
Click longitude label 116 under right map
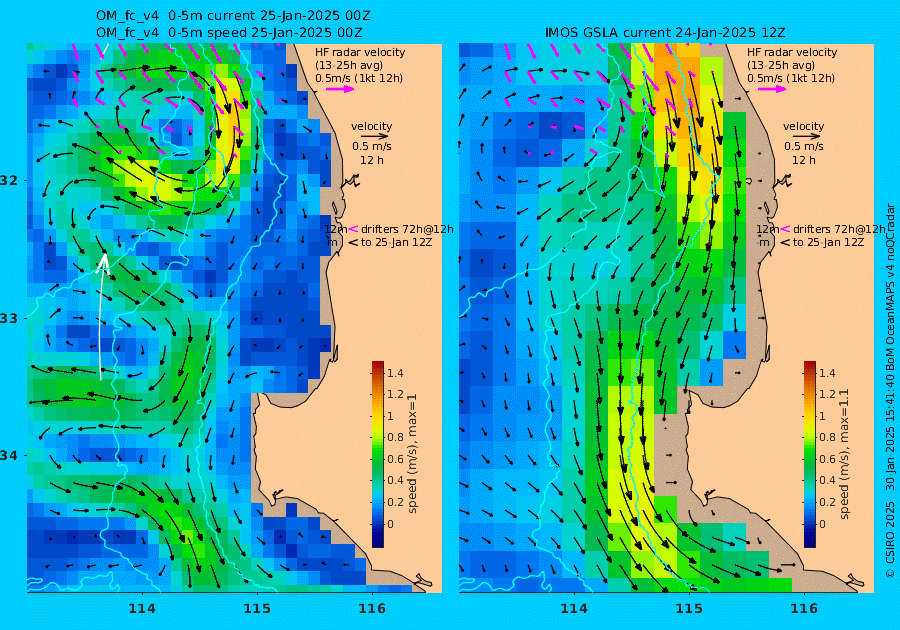(x=804, y=609)
